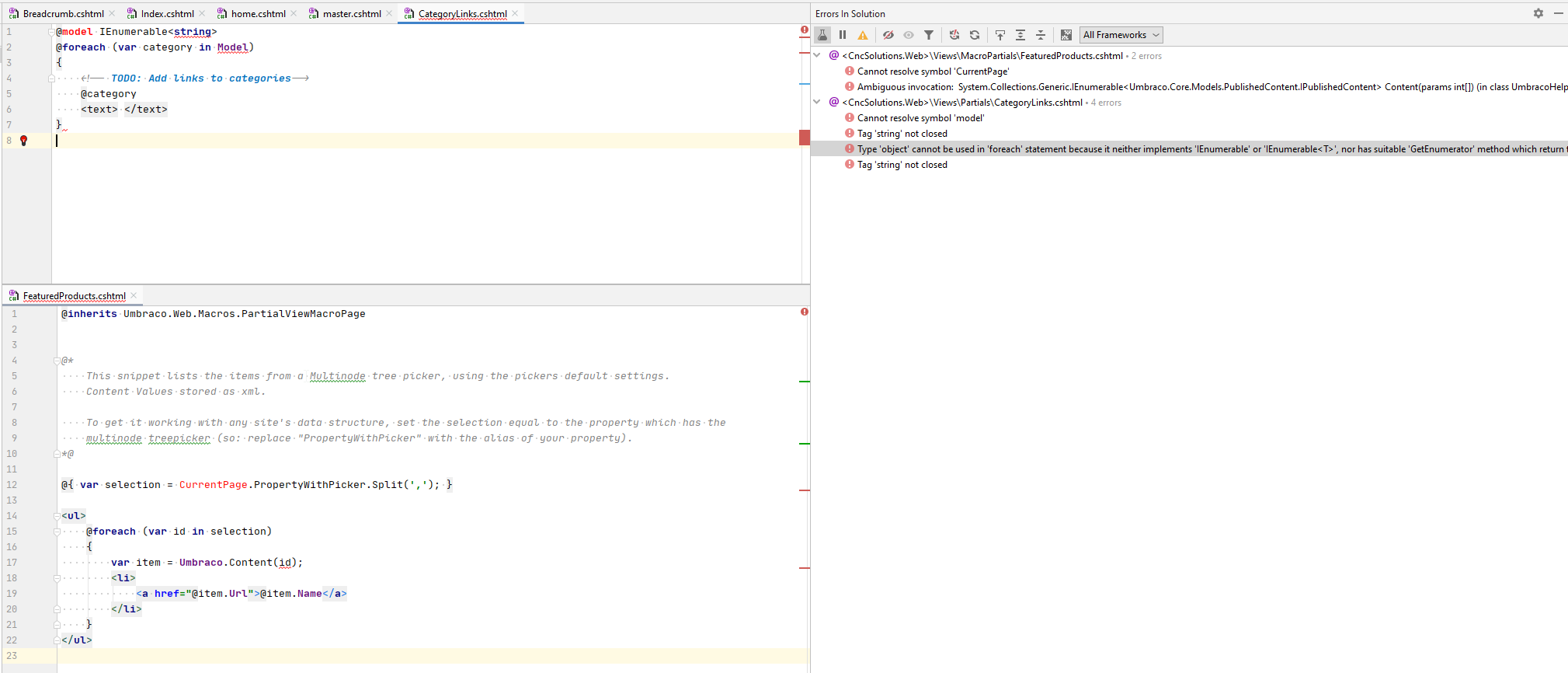Activate the FeaturedProducts.cshtml tab
The image size is (1568, 673).
pos(74,296)
